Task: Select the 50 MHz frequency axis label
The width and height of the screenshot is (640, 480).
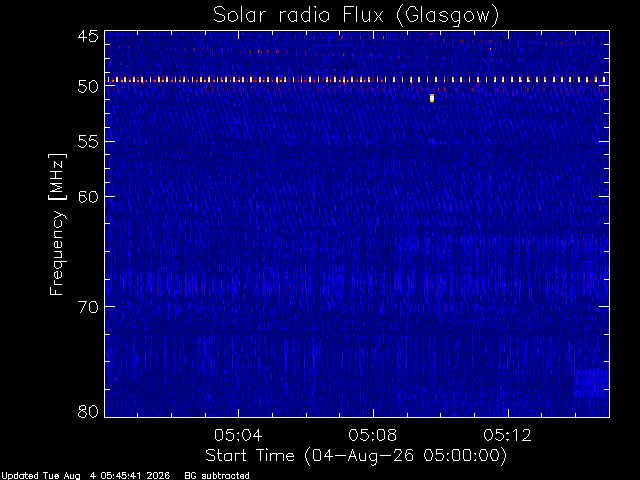Action: [x=88, y=87]
